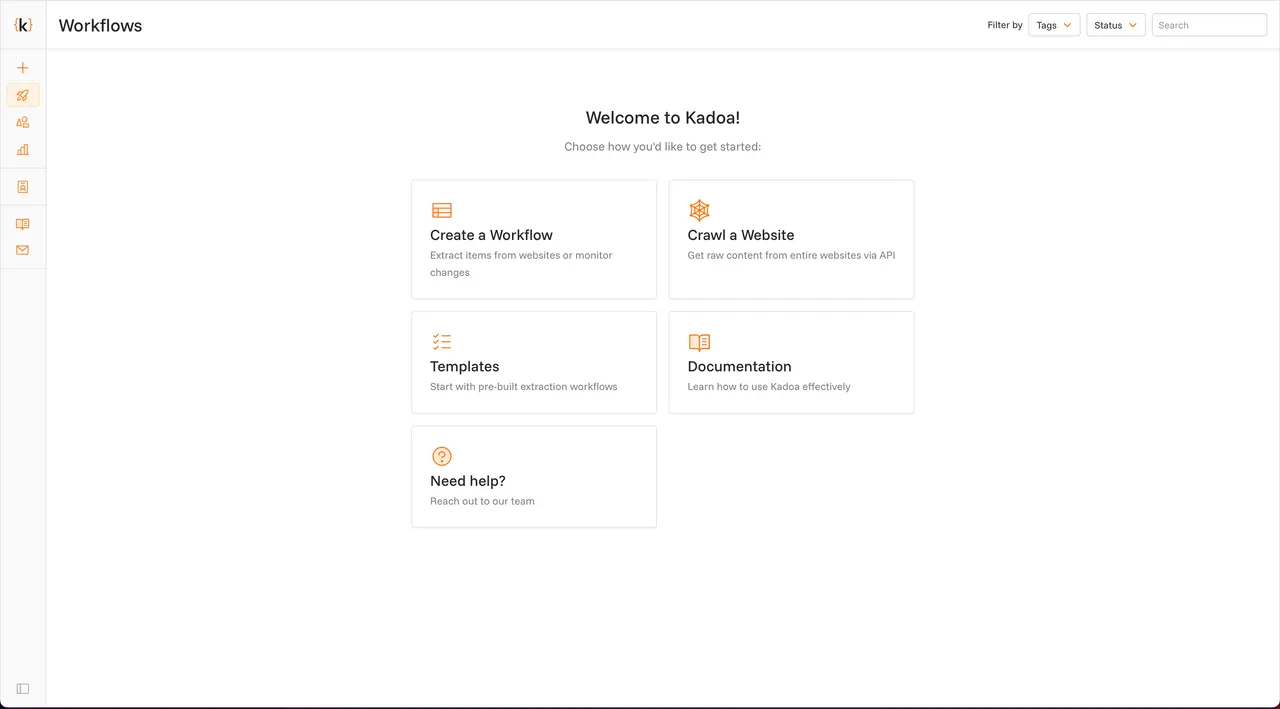Choose the Templates card title
The width and height of the screenshot is (1280, 709).
click(465, 367)
